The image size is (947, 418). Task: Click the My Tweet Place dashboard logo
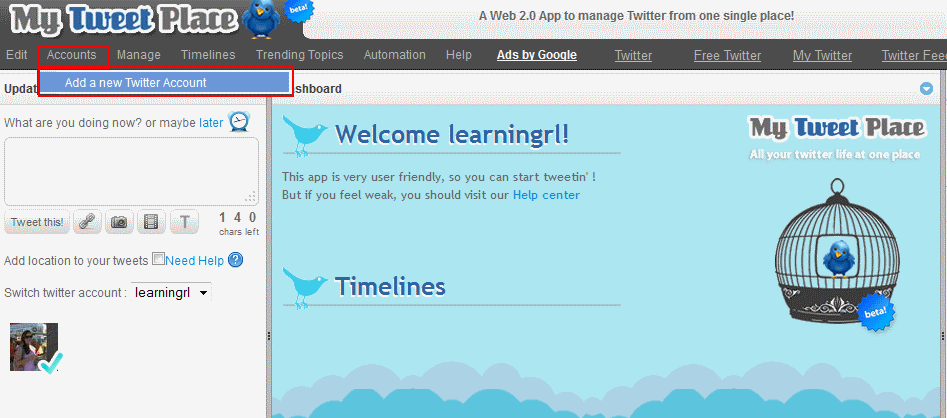pyautogui.click(x=837, y=127)
